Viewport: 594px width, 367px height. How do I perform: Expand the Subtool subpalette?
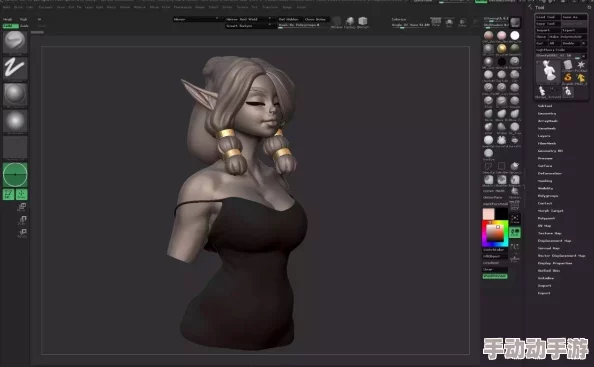point(545,106)
